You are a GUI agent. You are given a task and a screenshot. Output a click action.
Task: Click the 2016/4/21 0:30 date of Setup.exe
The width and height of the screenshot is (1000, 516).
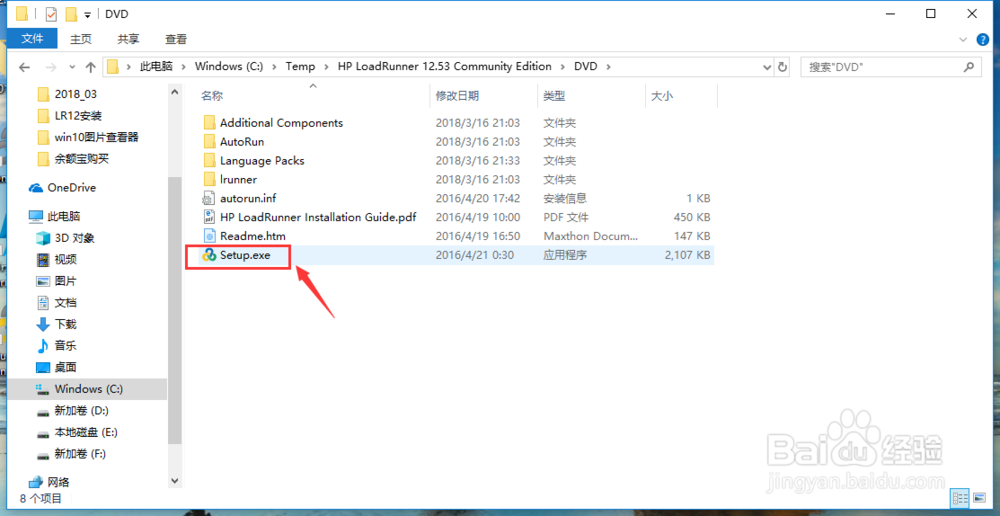coord(474,255)
